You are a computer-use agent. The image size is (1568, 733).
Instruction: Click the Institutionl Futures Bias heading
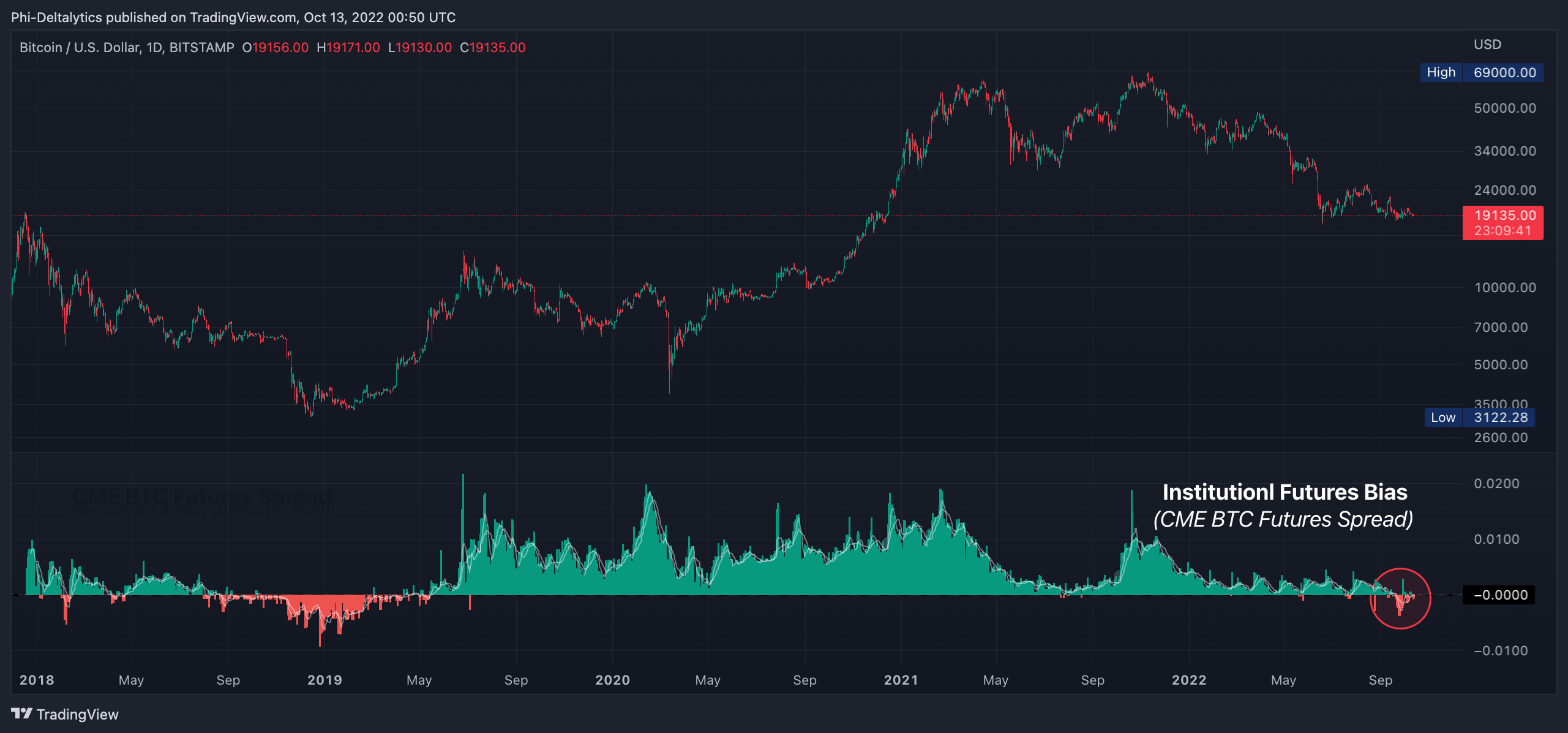click(x=1285, y=492)
